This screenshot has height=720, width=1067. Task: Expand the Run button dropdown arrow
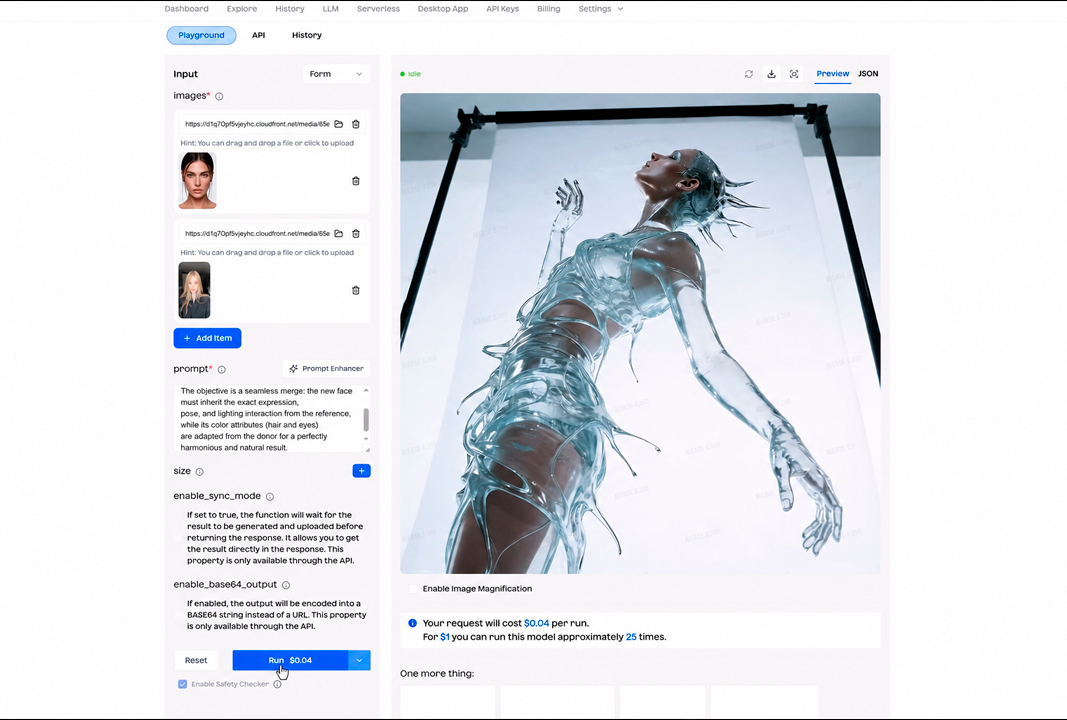(359, 660)
